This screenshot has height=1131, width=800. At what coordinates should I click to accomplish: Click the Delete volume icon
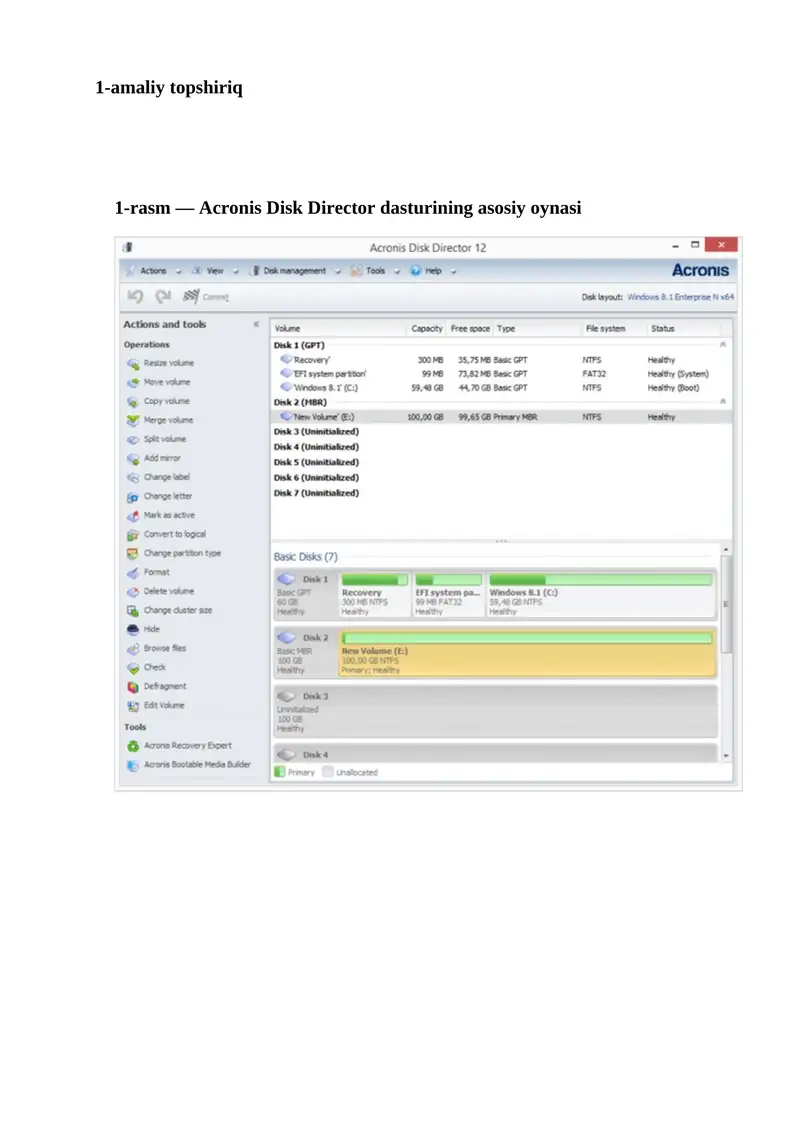click(133, 591)
